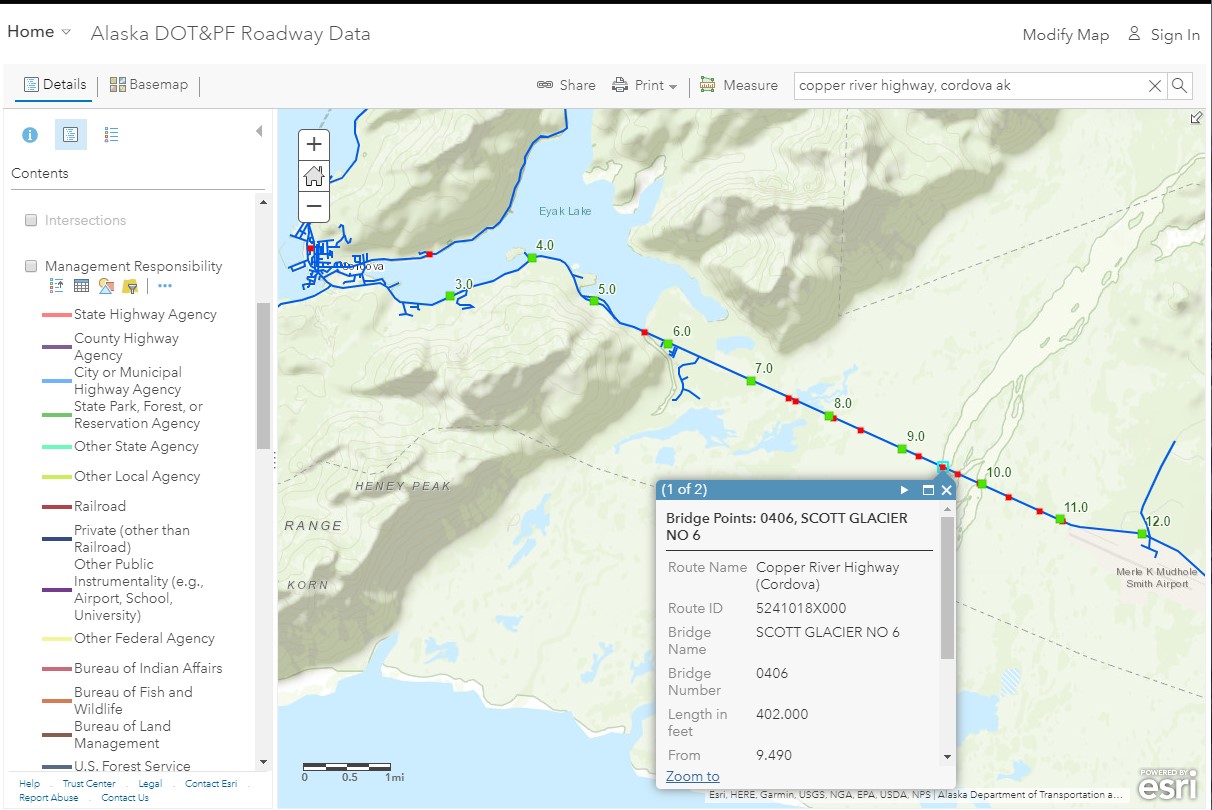Viewport: 1212px width, 810px height.
Task: Return map to default home extent
Action: (314, 176)
